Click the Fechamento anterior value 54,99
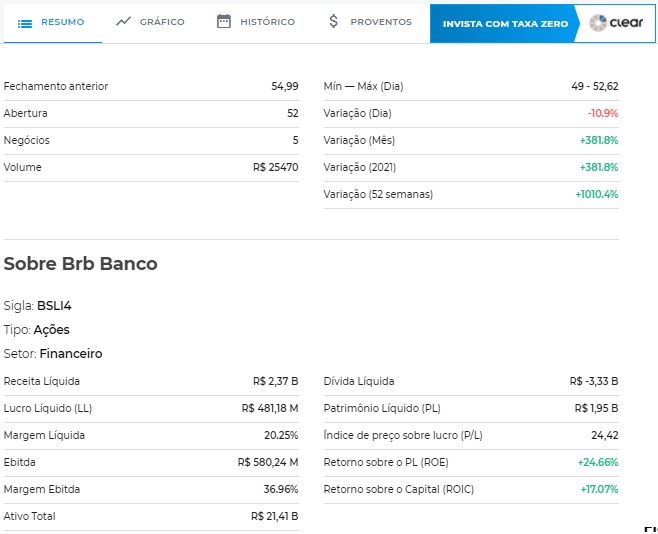This screenshot has width=658, height=534. click(x=284, y=87)
